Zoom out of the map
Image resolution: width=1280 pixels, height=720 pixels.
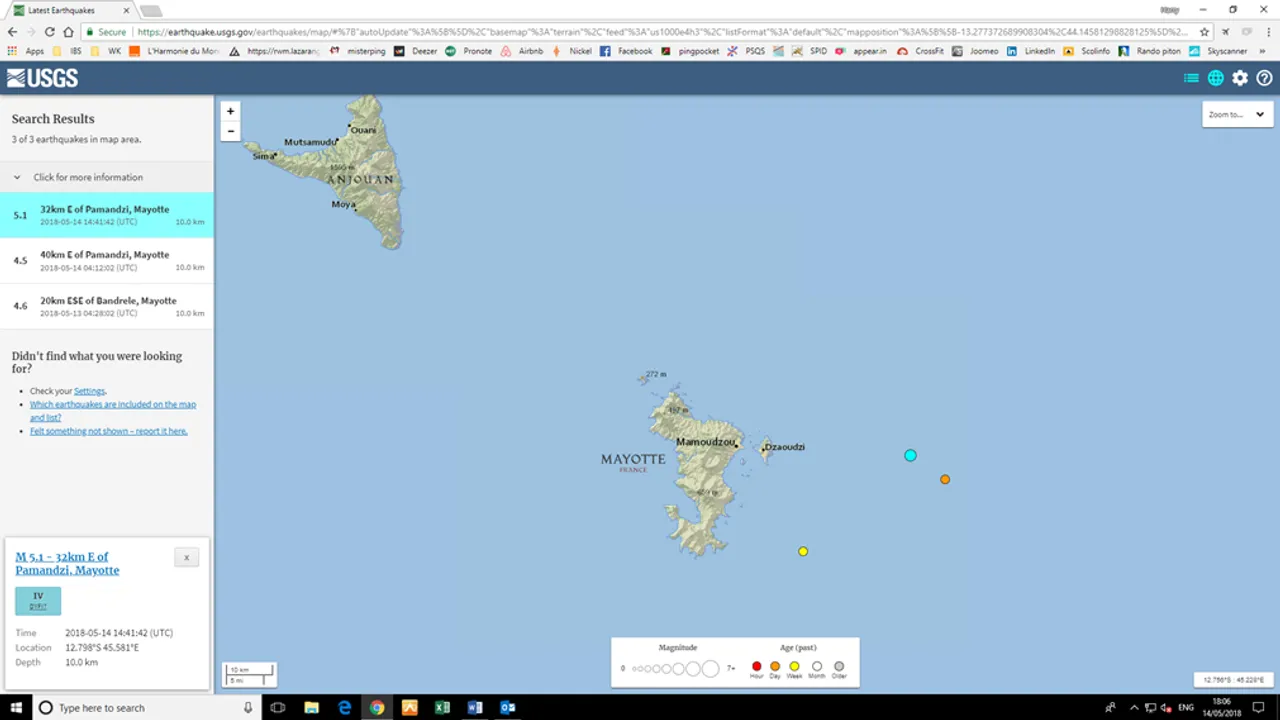click(231, 131)
